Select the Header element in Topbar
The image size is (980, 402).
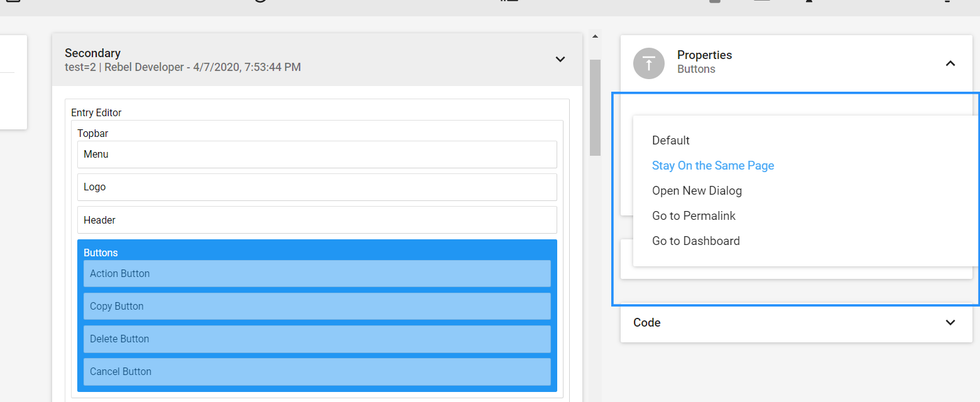(316, 220)
